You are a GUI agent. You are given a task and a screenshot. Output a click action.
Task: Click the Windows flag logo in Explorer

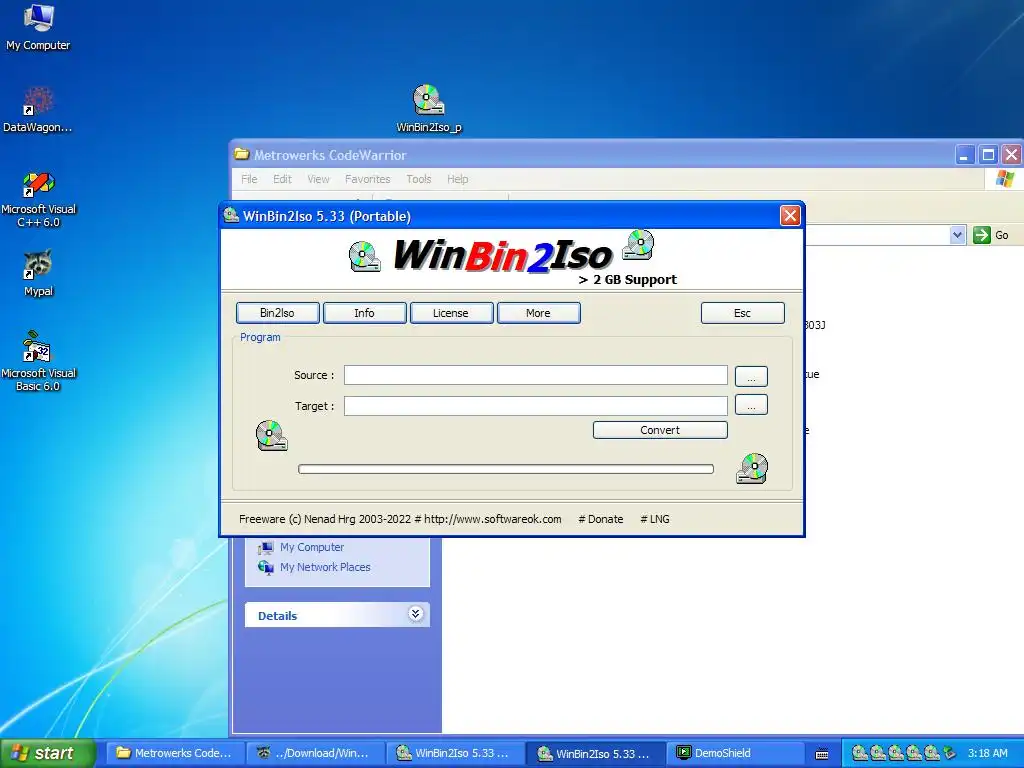[1004, 179]
